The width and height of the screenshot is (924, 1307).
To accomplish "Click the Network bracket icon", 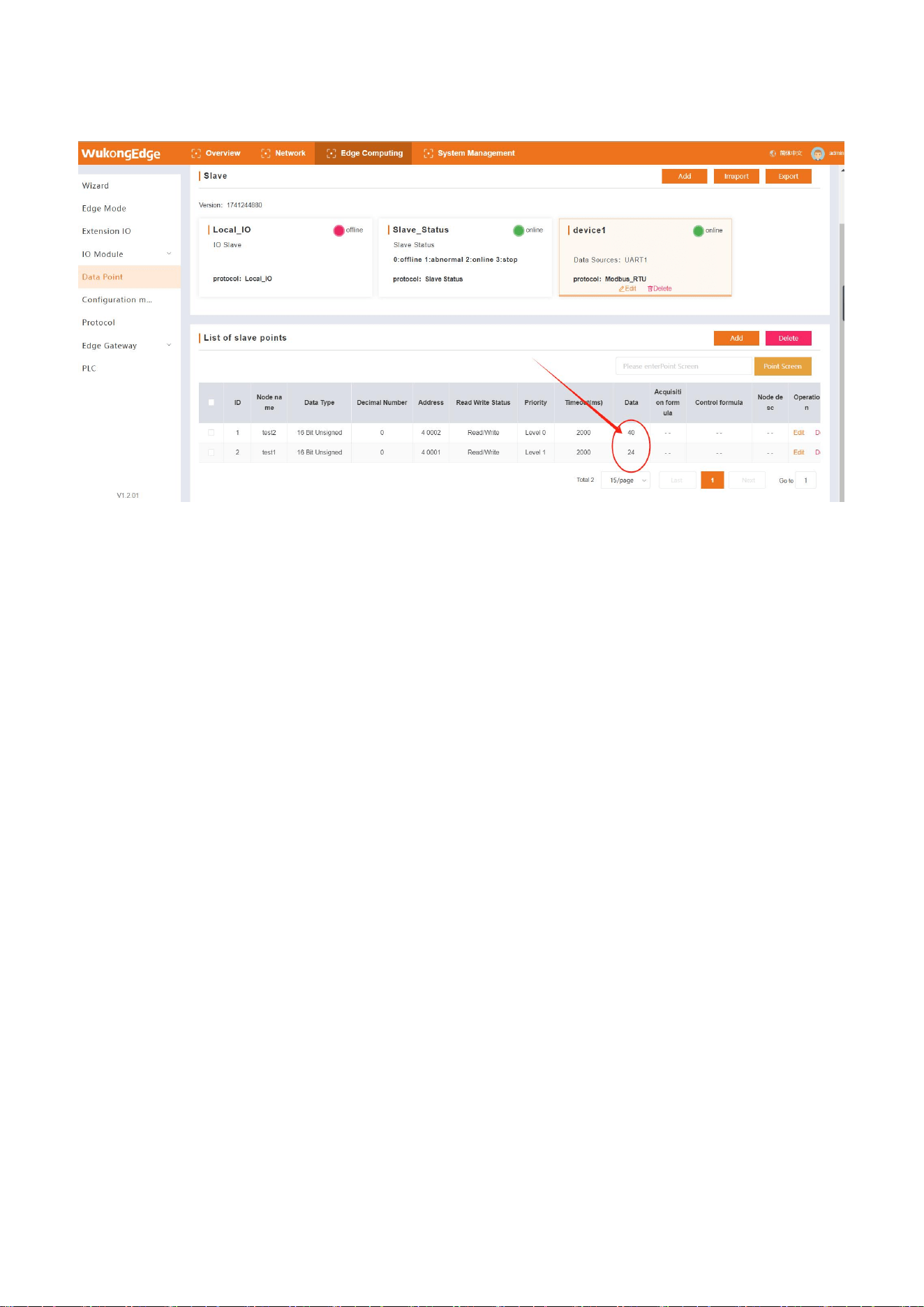I will (266, 154).
